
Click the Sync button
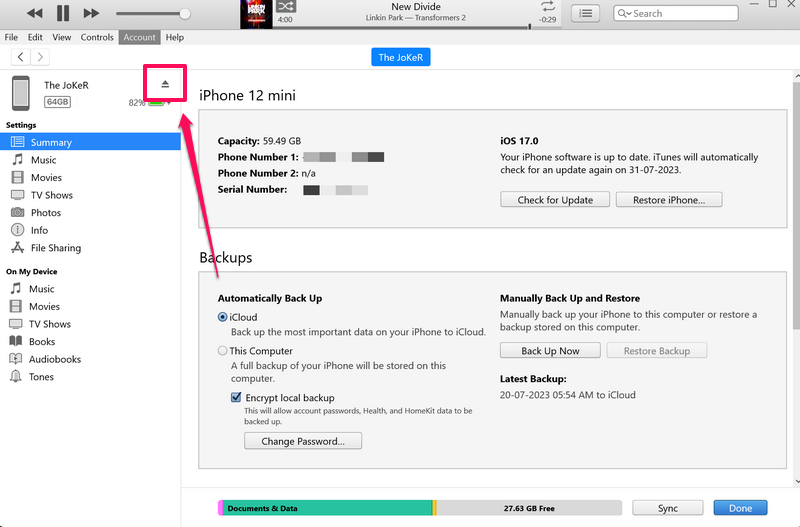point(668,508)
